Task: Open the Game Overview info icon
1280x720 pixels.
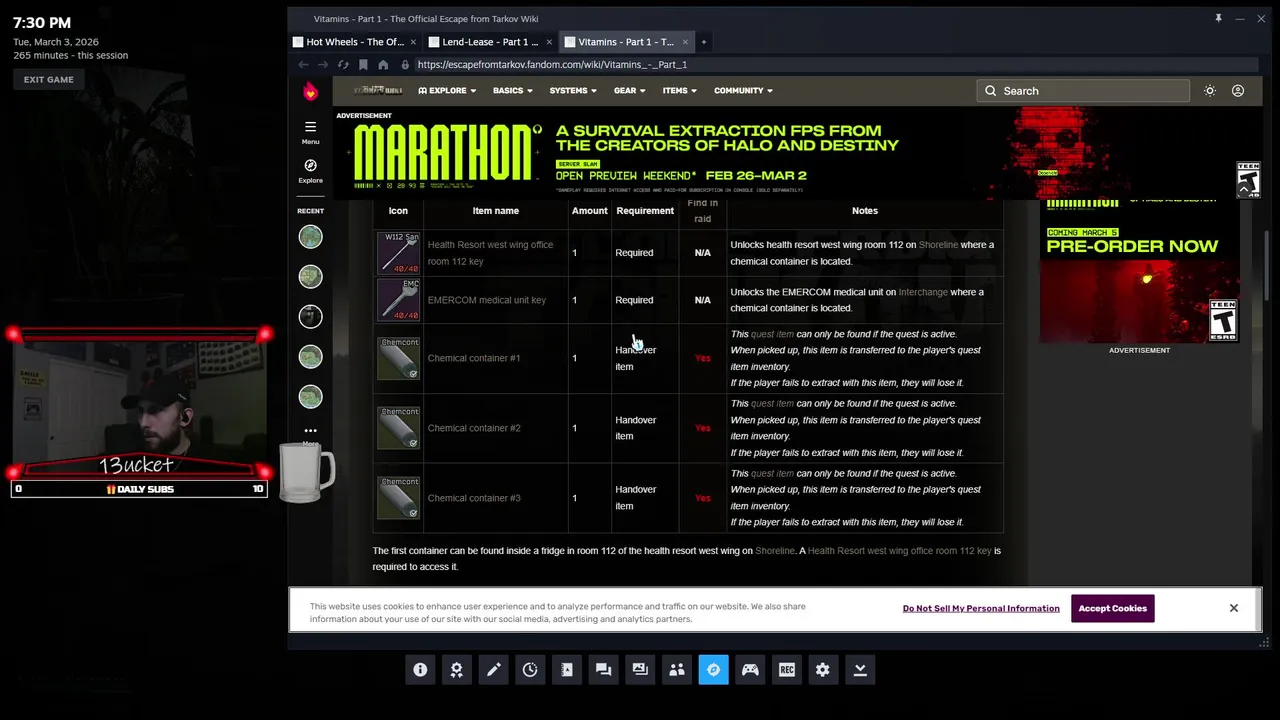Action: pyautogui.click(x=420, y=670)
